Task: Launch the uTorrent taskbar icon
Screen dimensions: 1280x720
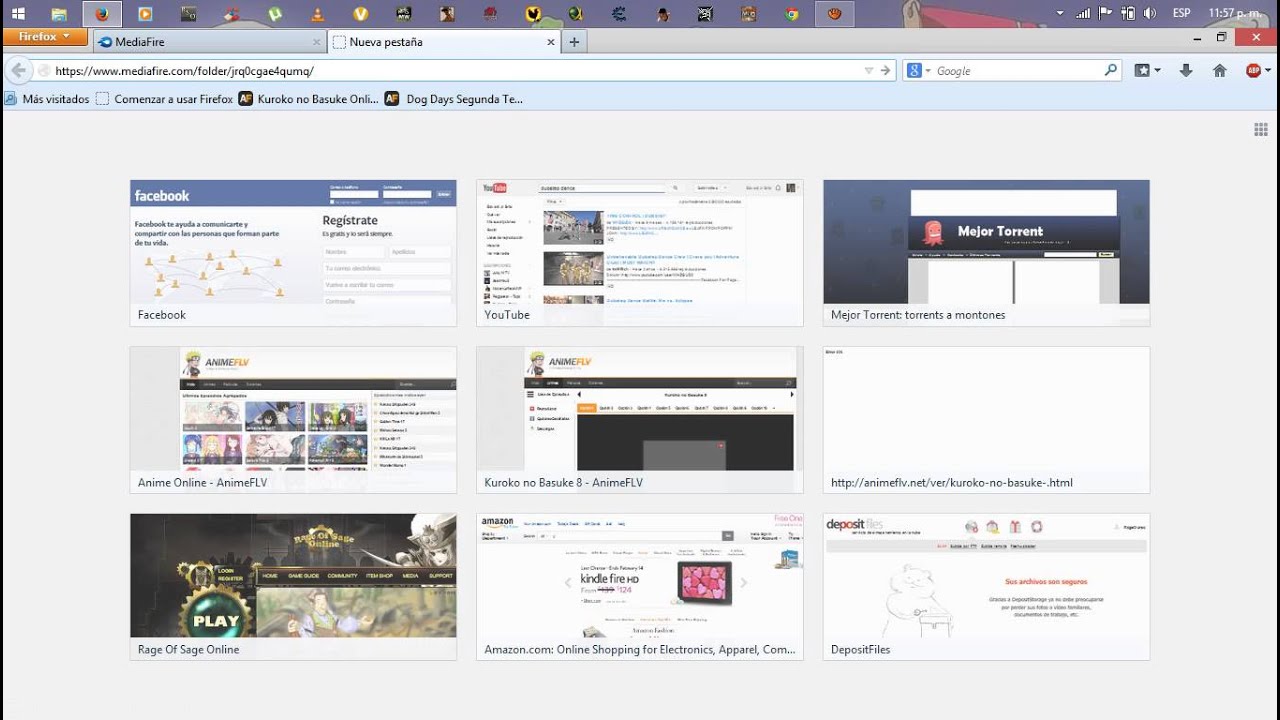Action: [274, 14]
